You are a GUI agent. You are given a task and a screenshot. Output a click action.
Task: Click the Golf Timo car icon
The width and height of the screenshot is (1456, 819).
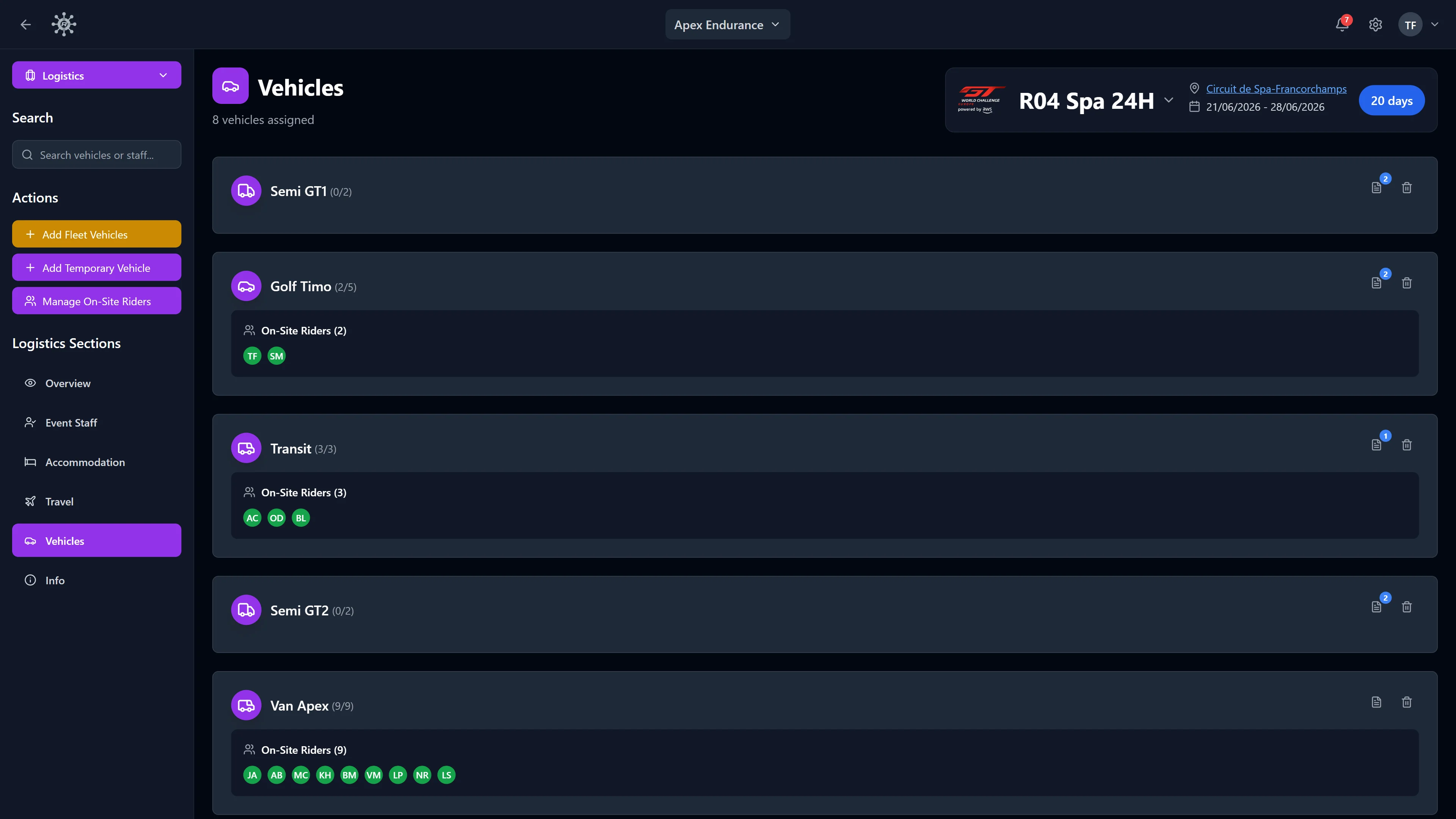click(x=246, y=286)
